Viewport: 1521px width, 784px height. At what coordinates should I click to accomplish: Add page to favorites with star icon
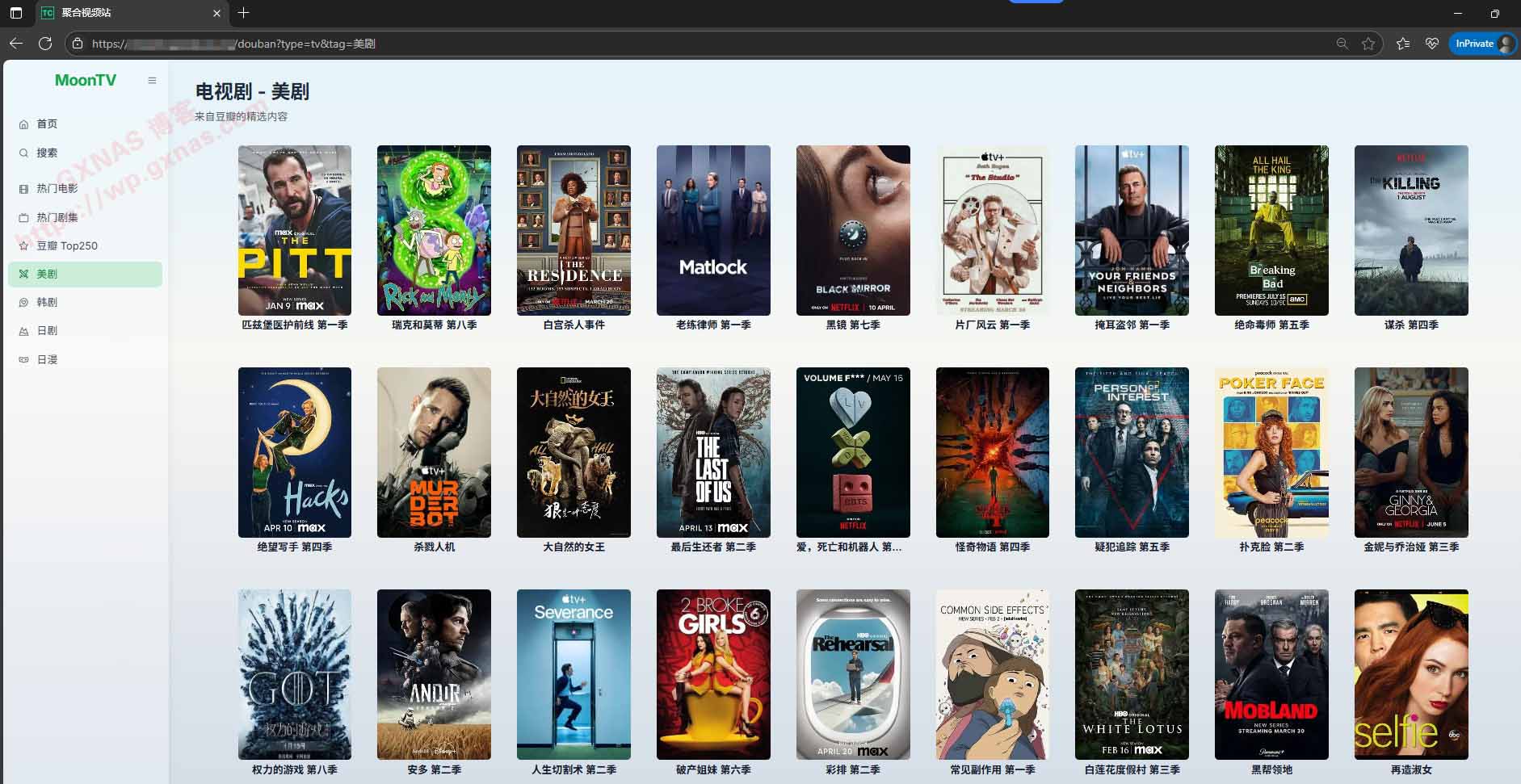1368,44
